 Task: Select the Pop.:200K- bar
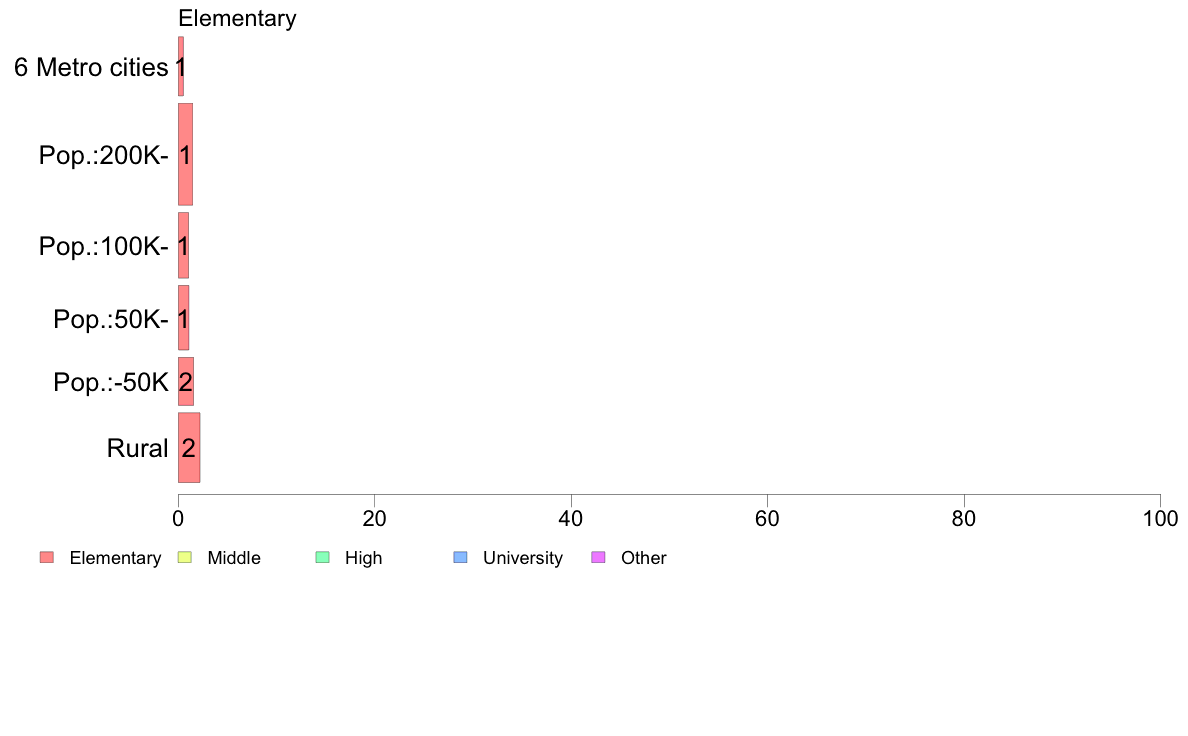[186, 155]
